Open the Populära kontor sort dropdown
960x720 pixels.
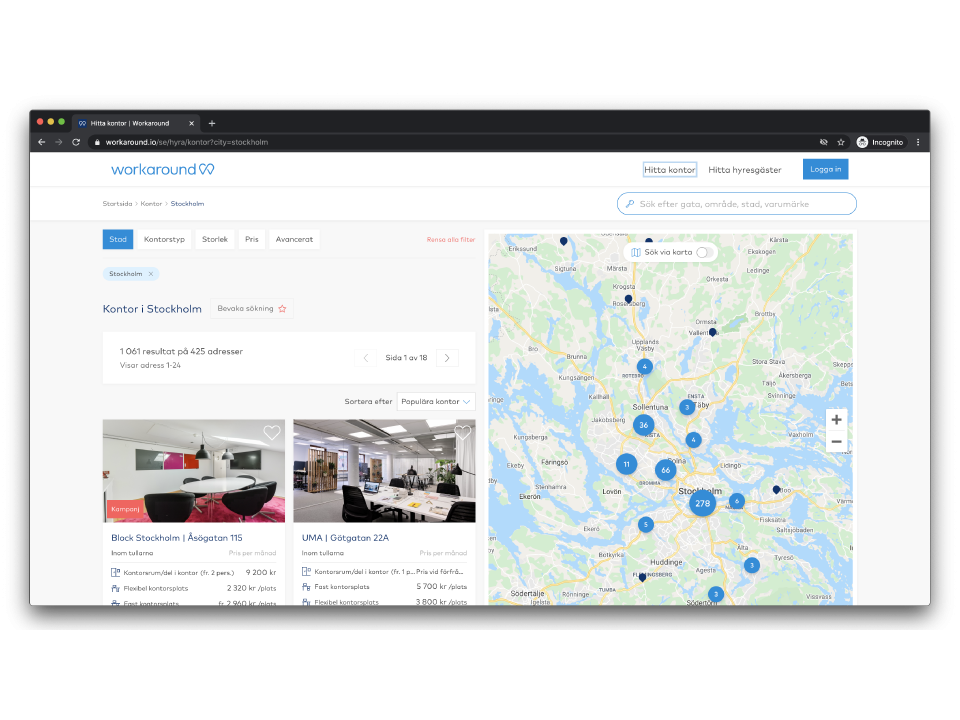(435, 402)
